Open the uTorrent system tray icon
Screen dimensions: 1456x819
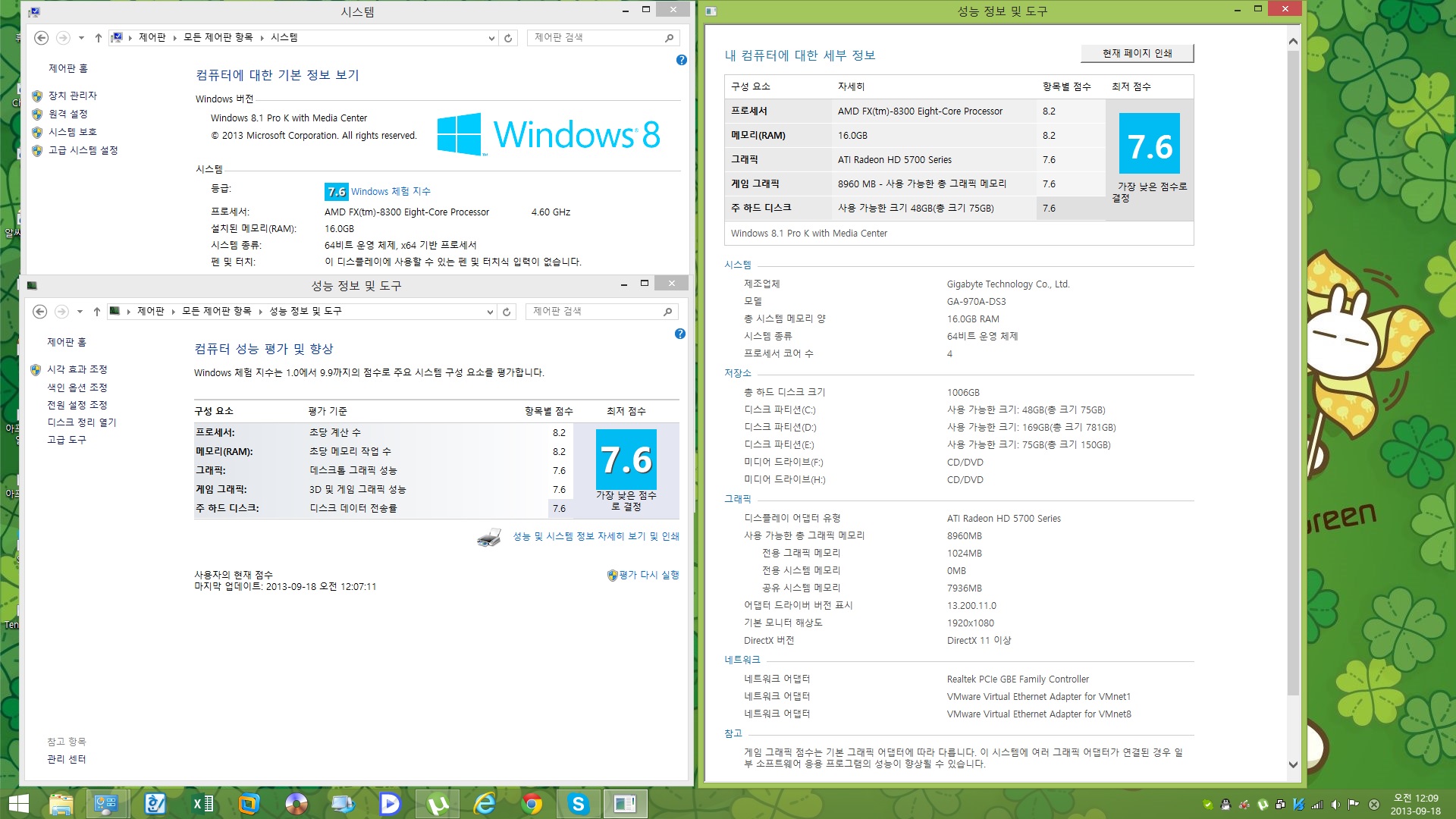pos(1263,805)
